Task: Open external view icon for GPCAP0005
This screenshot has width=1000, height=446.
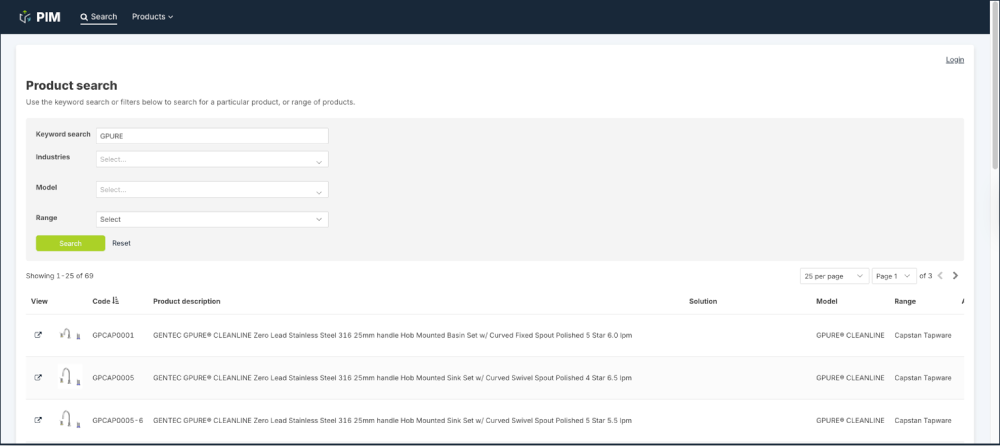Action: [x=38, y=377]
